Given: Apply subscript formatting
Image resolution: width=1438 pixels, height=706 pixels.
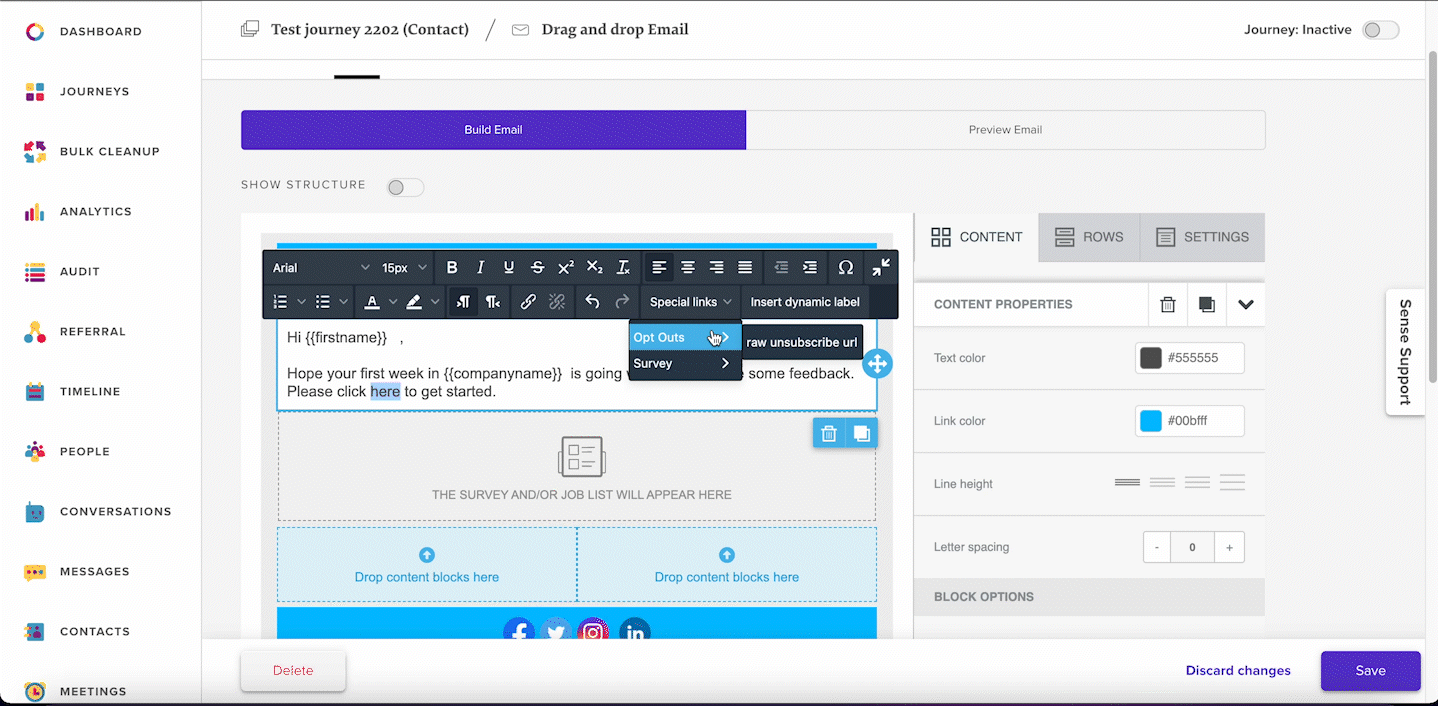Looking at the screenshot, I should pos(594,268).
